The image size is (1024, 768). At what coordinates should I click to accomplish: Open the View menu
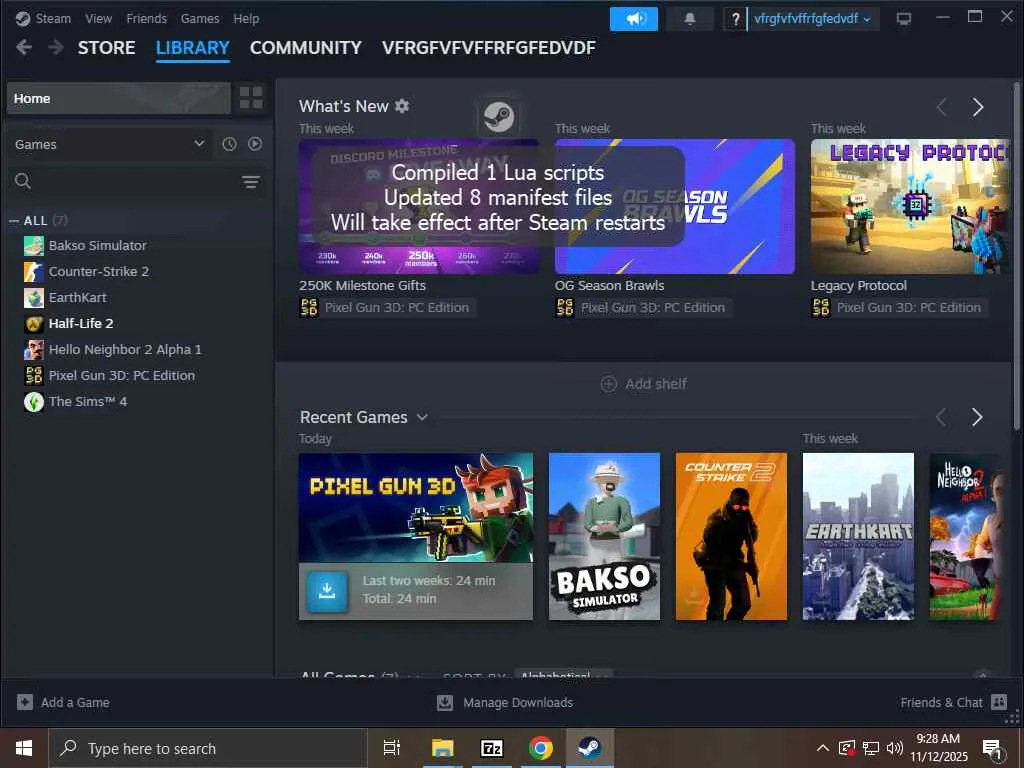click(98, 18)
